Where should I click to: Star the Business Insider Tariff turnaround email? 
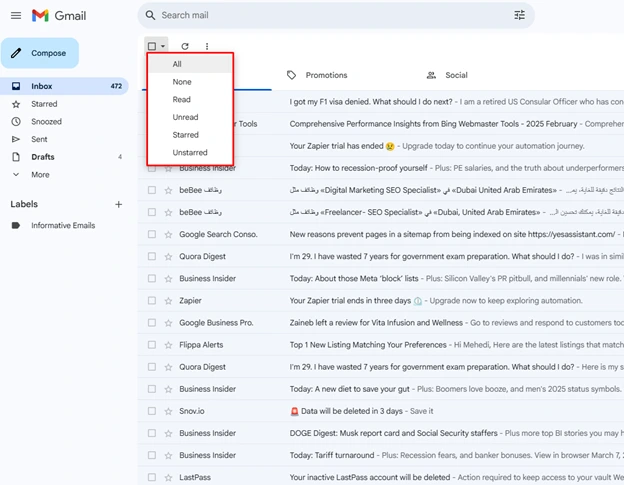(x=168, y=455)
